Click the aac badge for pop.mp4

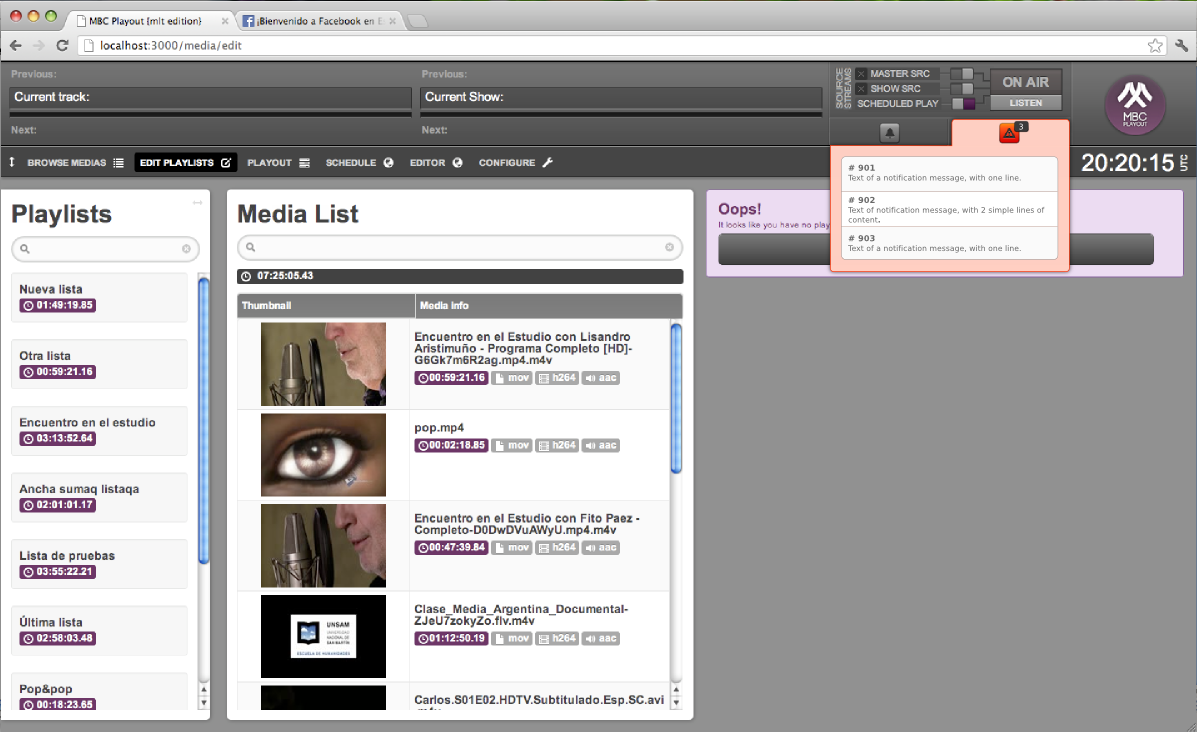pyautogui.click(x=600, y=445)
